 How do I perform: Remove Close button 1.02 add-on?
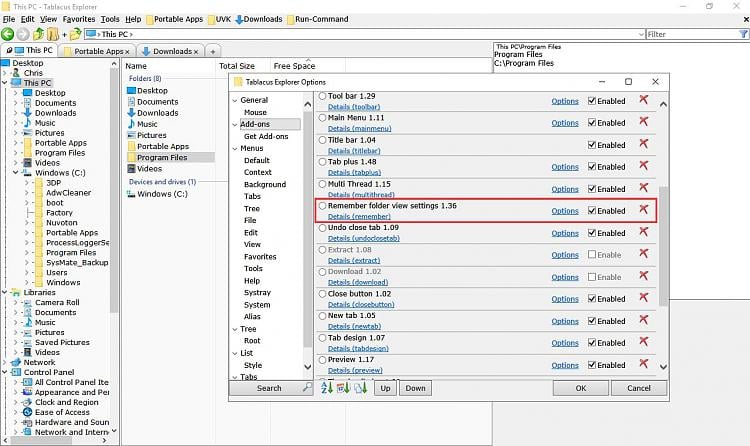point(644,298)
